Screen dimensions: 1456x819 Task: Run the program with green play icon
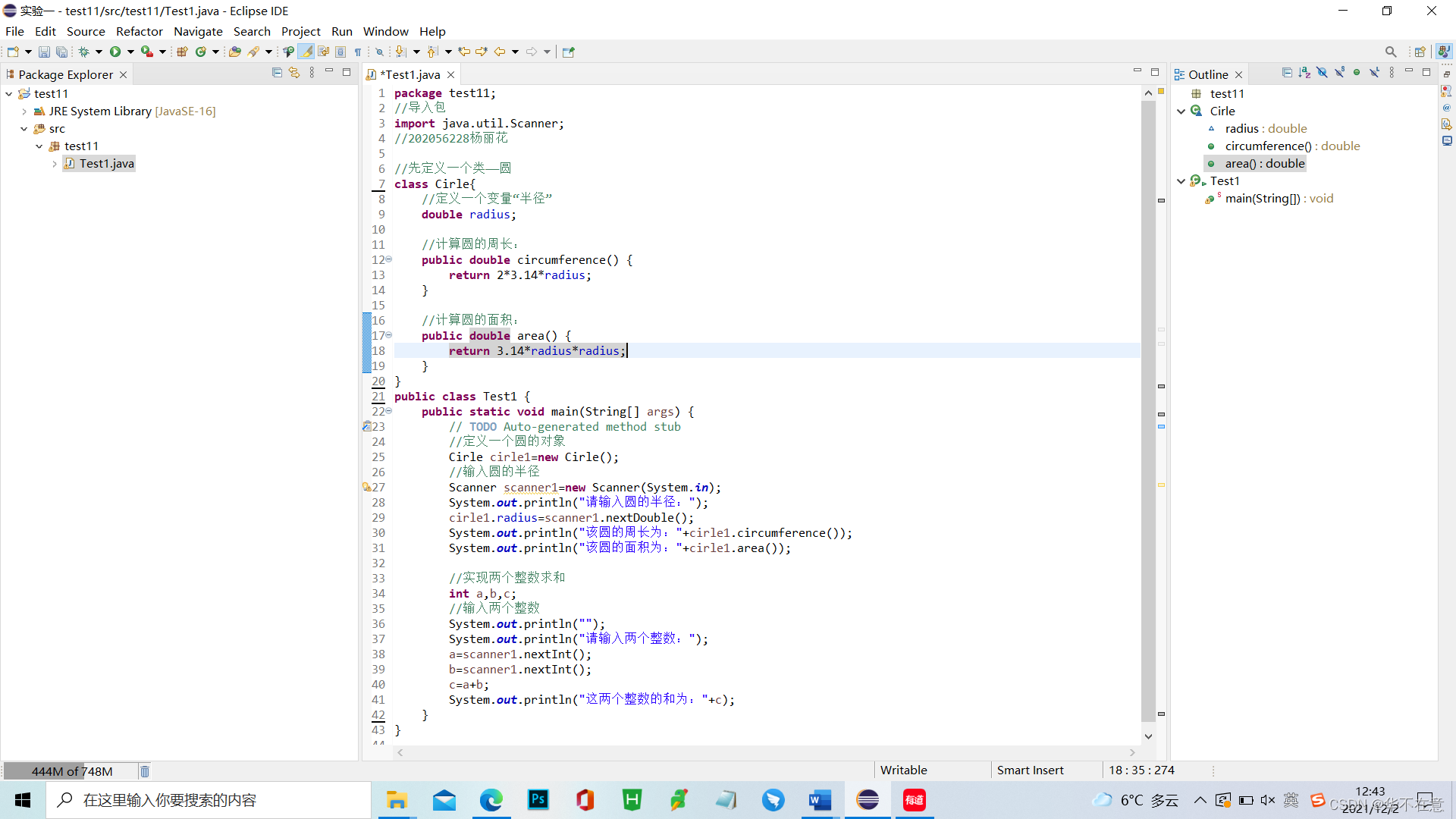coord(115,52)
